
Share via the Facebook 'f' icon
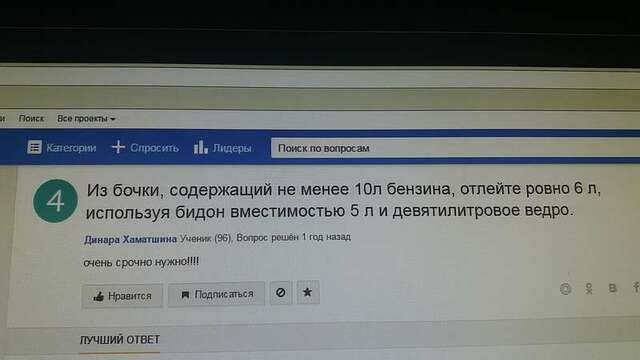[x=636, y=287]
